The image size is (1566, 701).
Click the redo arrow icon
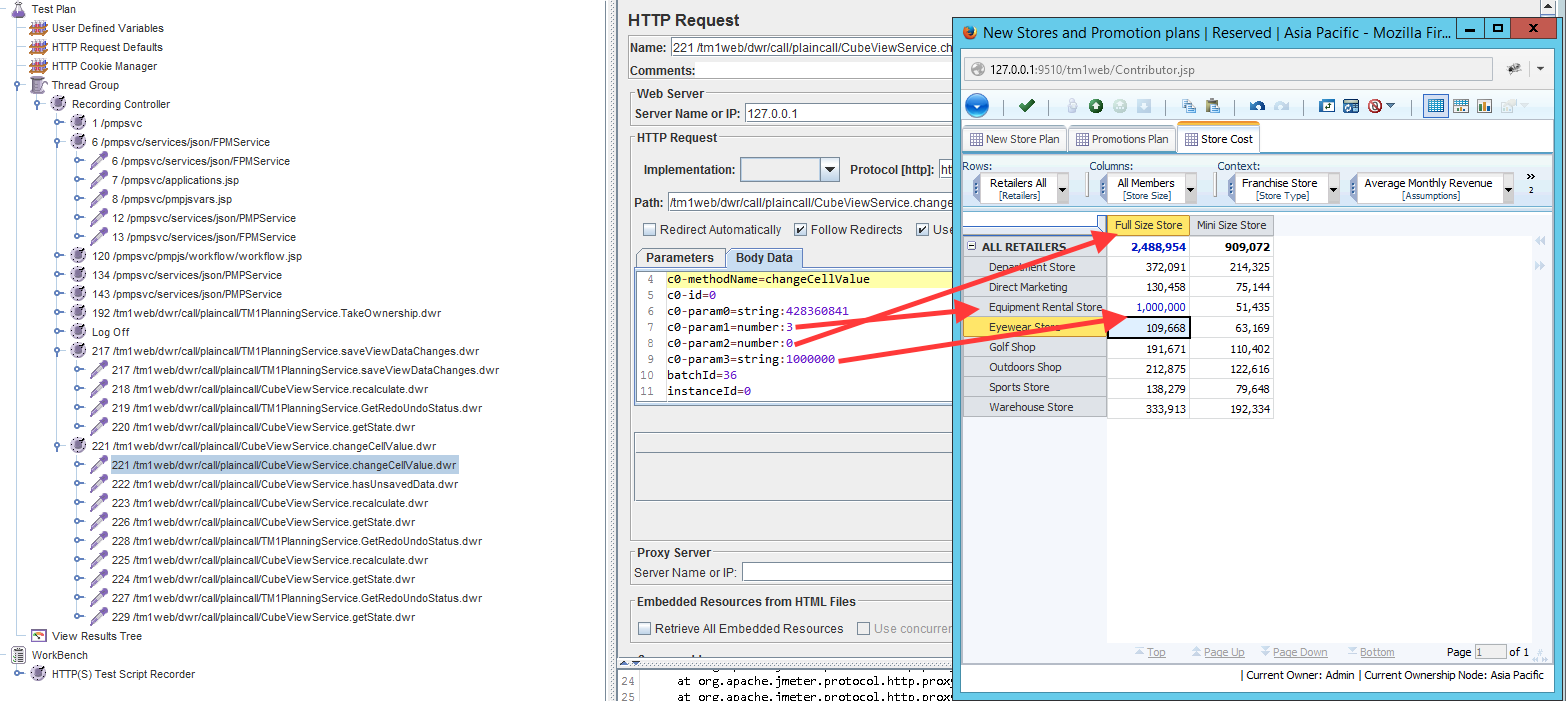[1282, 106]
